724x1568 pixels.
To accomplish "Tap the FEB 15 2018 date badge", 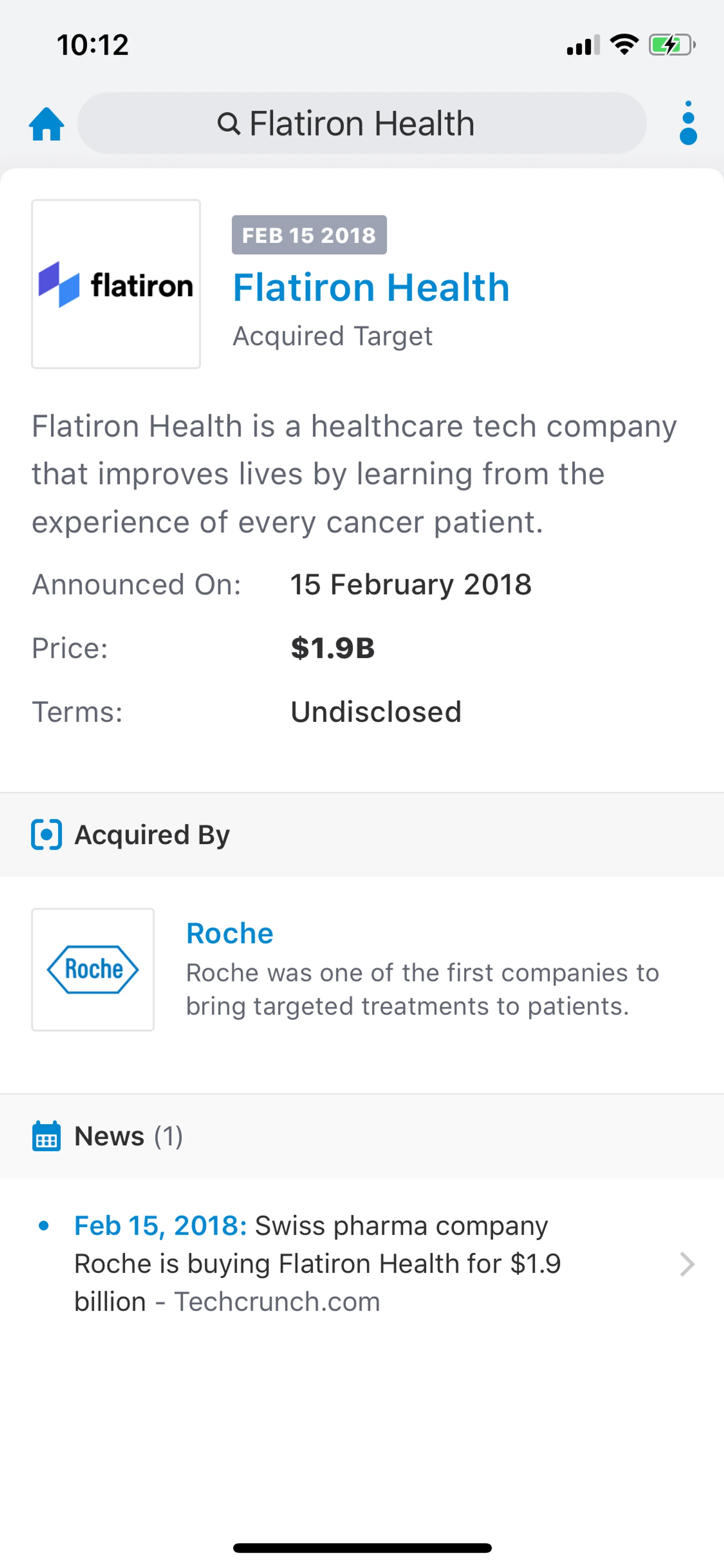I will pyautogui.click(x=309, y=235).
